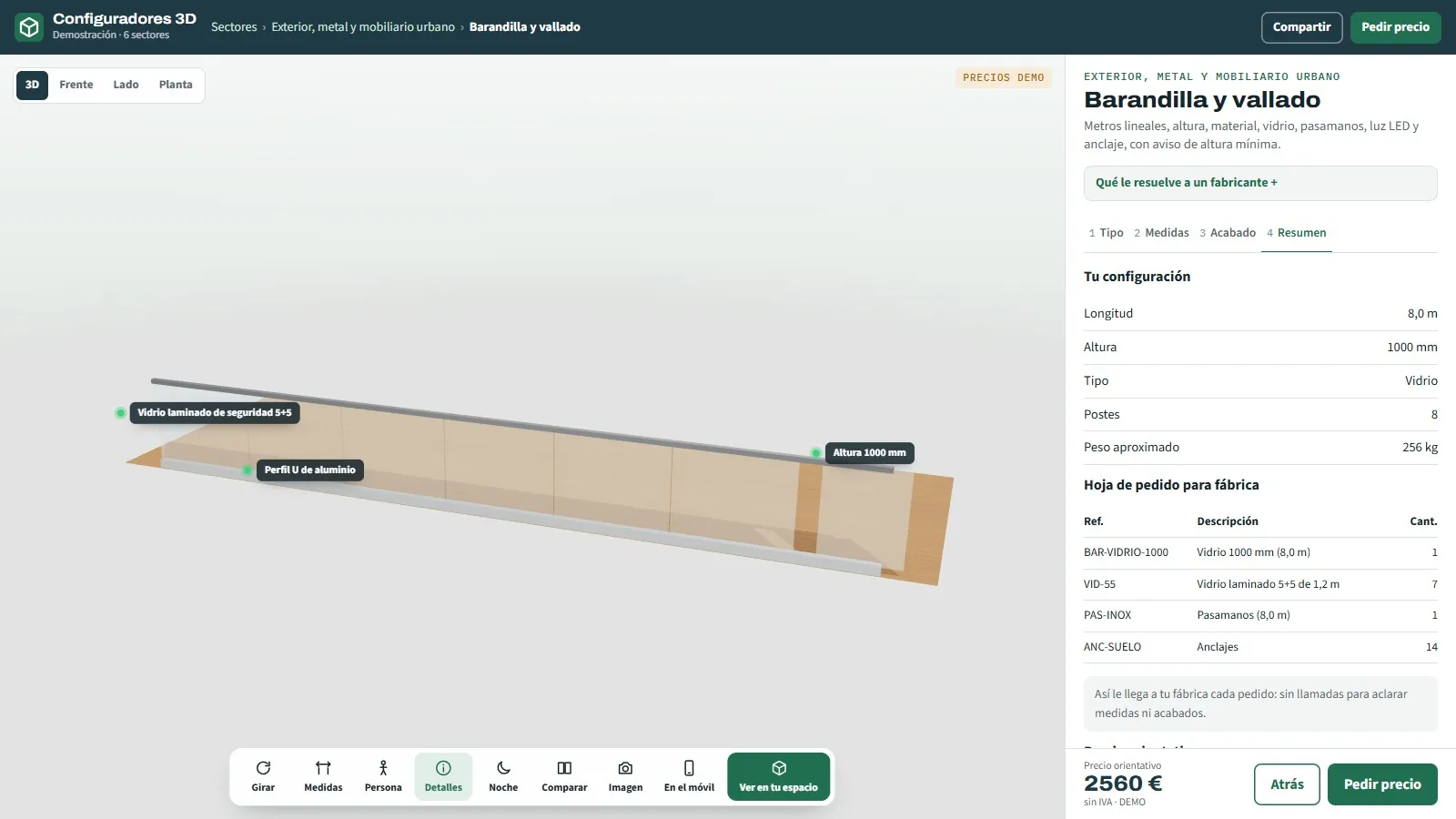Viewport: 1456px width, 819px height.
Task: Switch to the Lado view
Action: click(126, 85)
